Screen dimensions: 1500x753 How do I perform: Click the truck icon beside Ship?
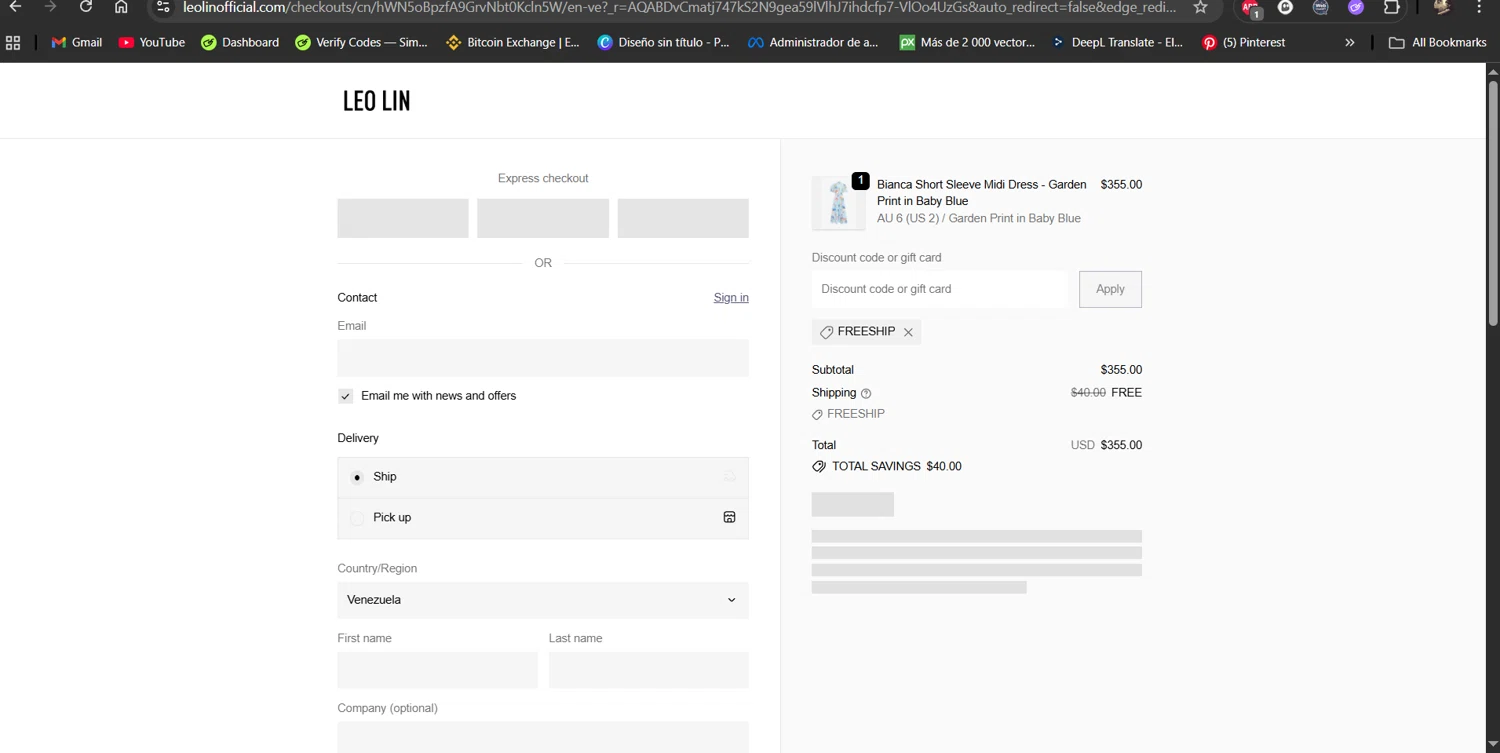[x=729, y=477]
